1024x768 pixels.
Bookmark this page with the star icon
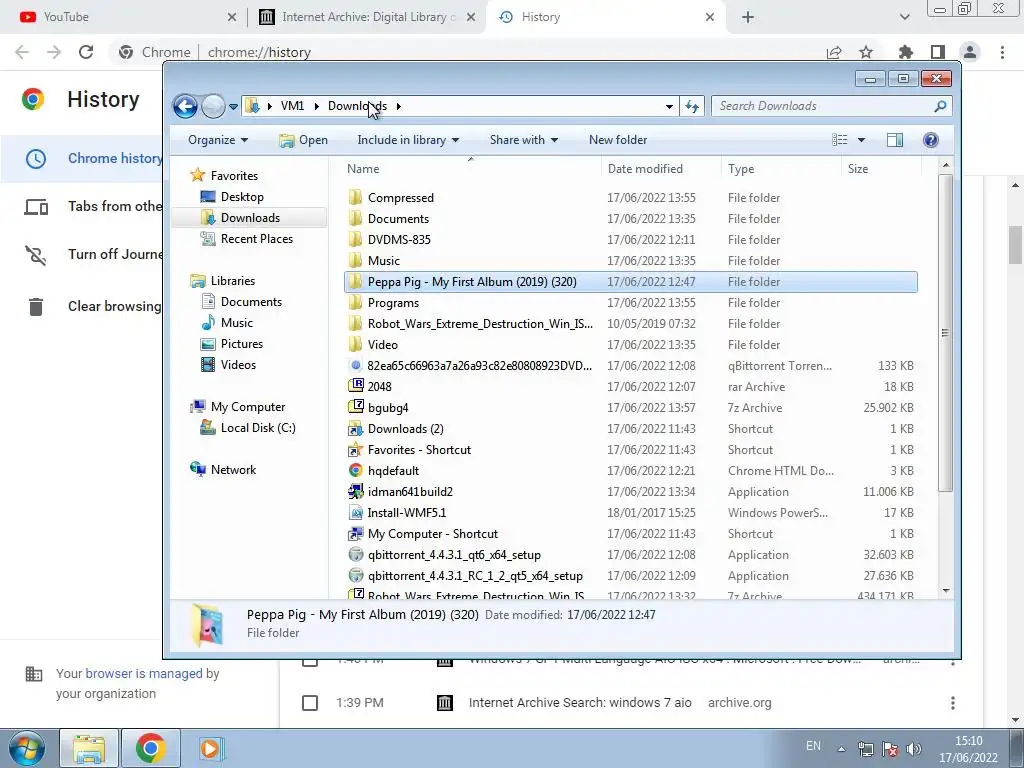pos(865,52)
